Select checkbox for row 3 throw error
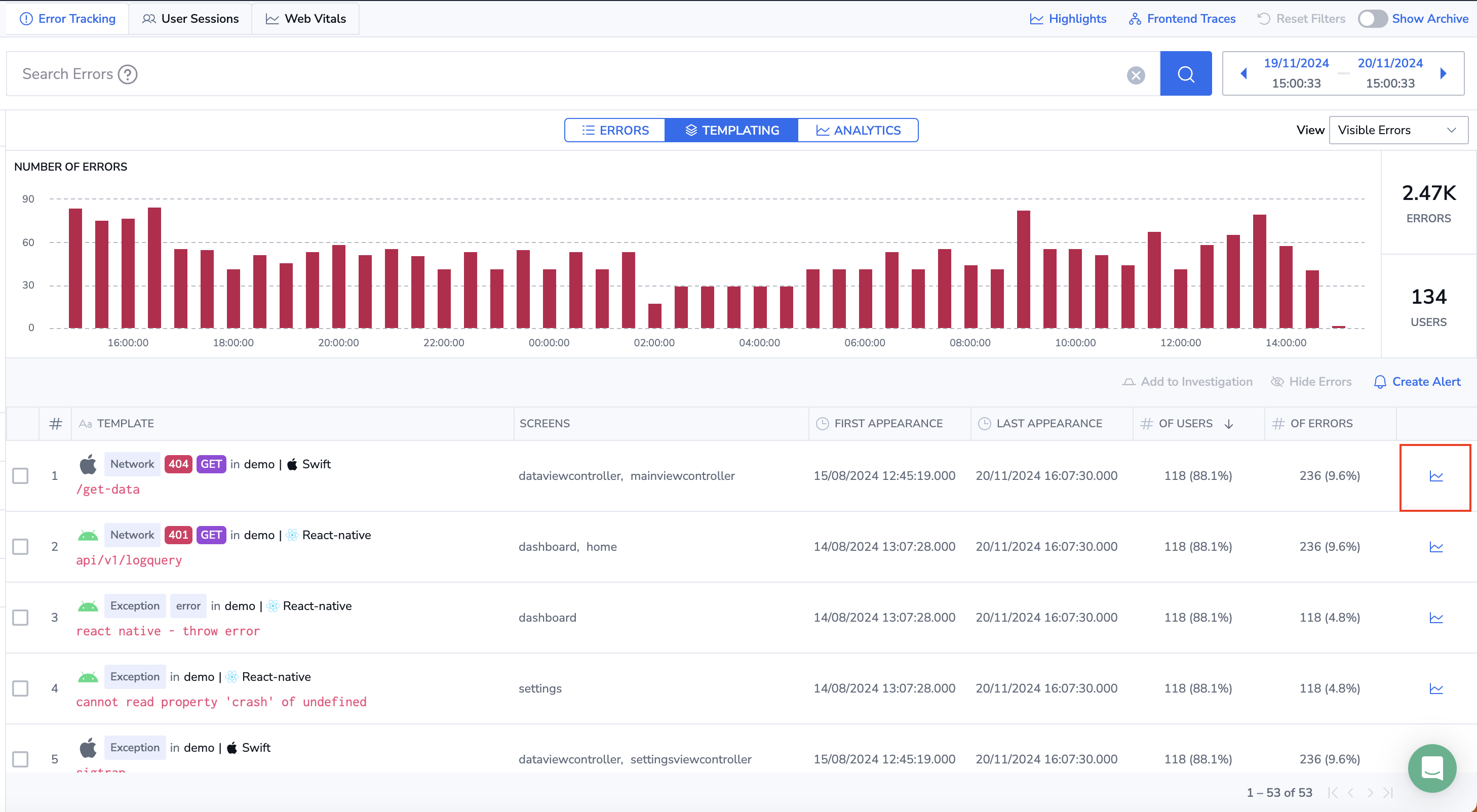 coord(20,617)
